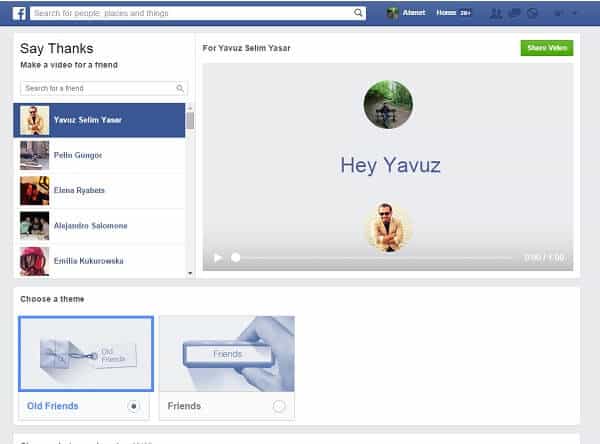The height and width of the screenshot is (444, 600).
Task: Select the Old Friends theme radio button
Action: (x=134, y=406)
